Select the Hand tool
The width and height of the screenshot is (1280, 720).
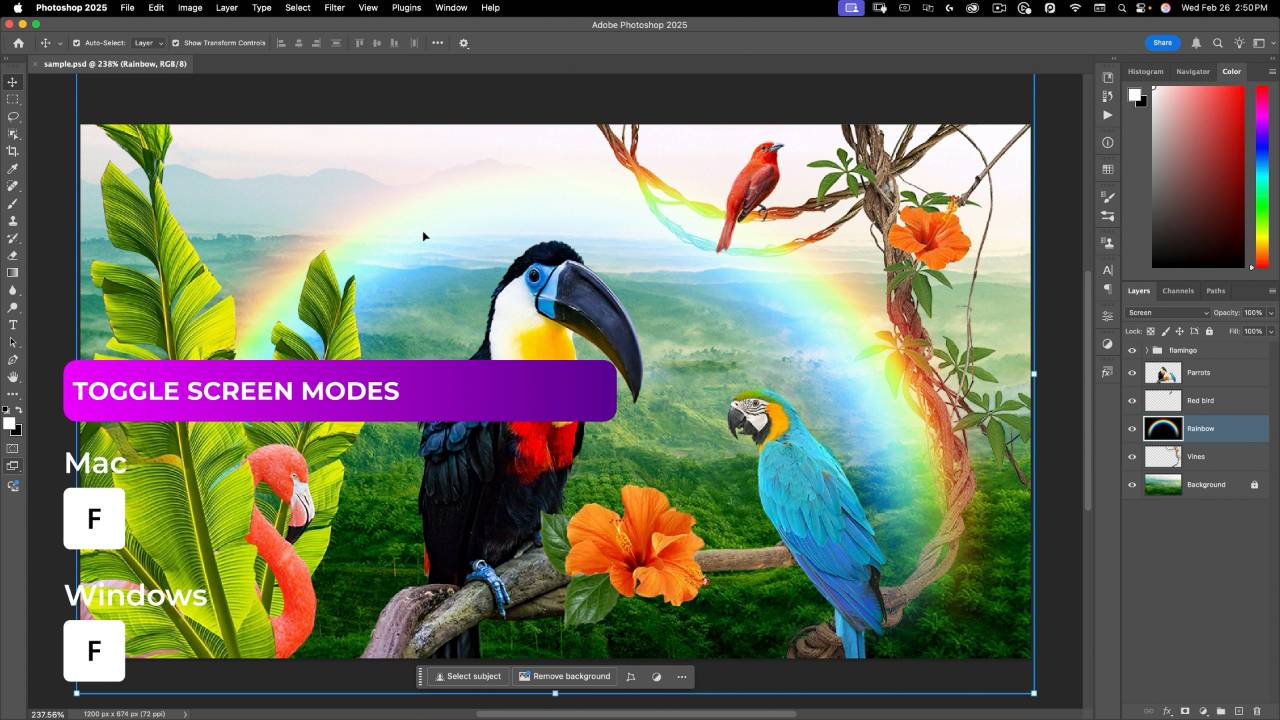[13, 377]
